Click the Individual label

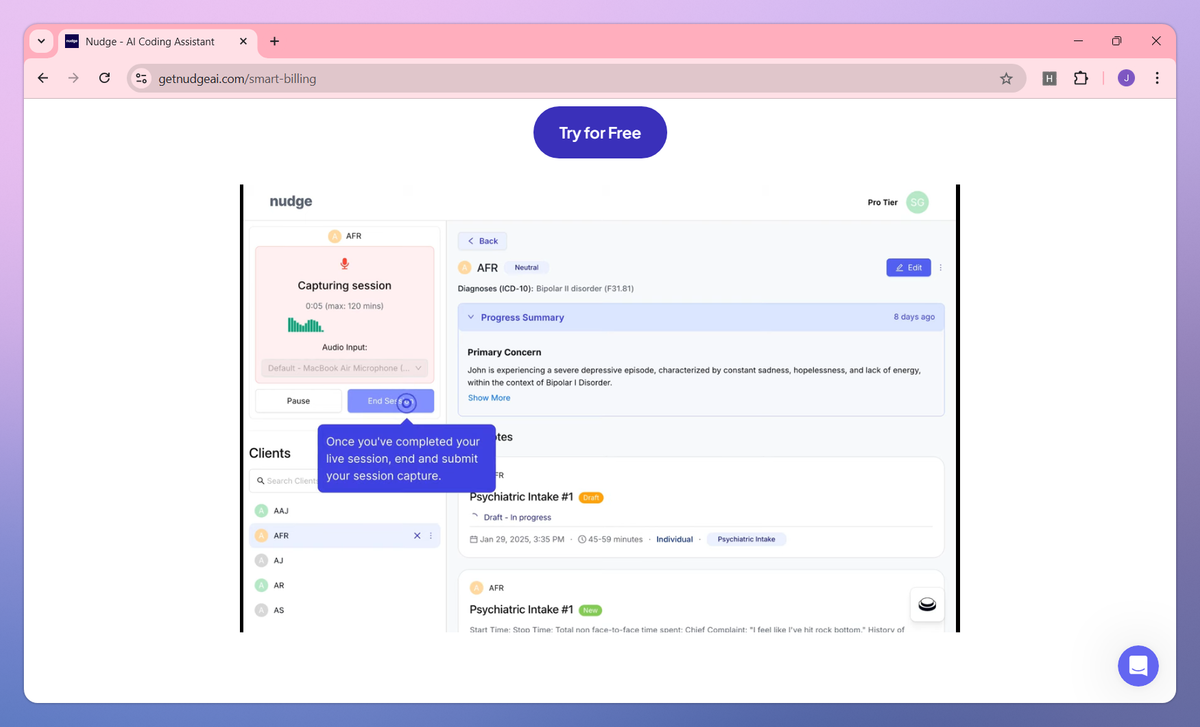(x=675, y=539)
